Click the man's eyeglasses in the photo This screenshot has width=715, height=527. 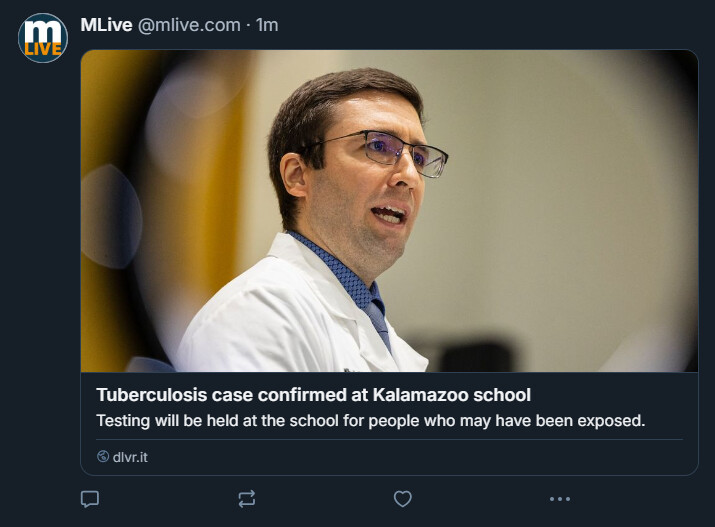[395, 150]
